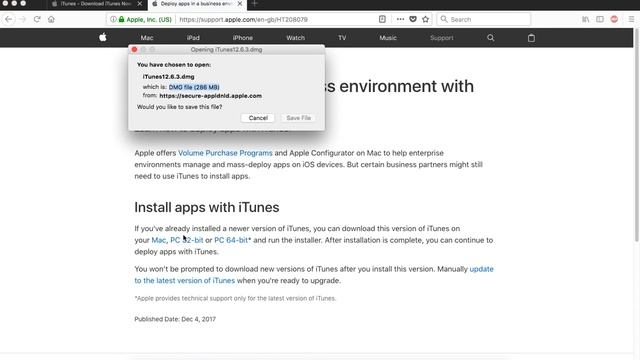Open iPad in Apple navigation bar
The image size is (640, 360).
pyautogui.click(x=193, y=38)
